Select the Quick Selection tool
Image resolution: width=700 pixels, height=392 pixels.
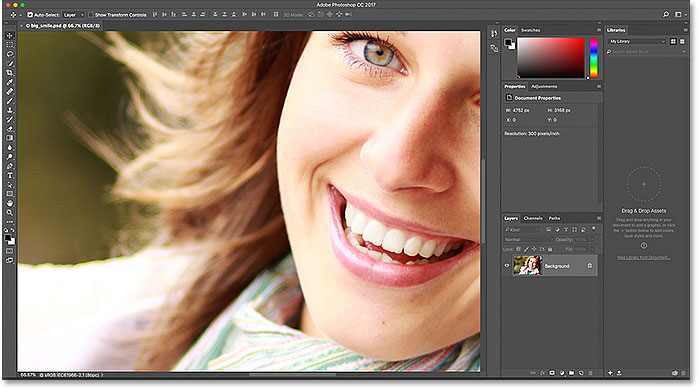[x=10, y=63]
